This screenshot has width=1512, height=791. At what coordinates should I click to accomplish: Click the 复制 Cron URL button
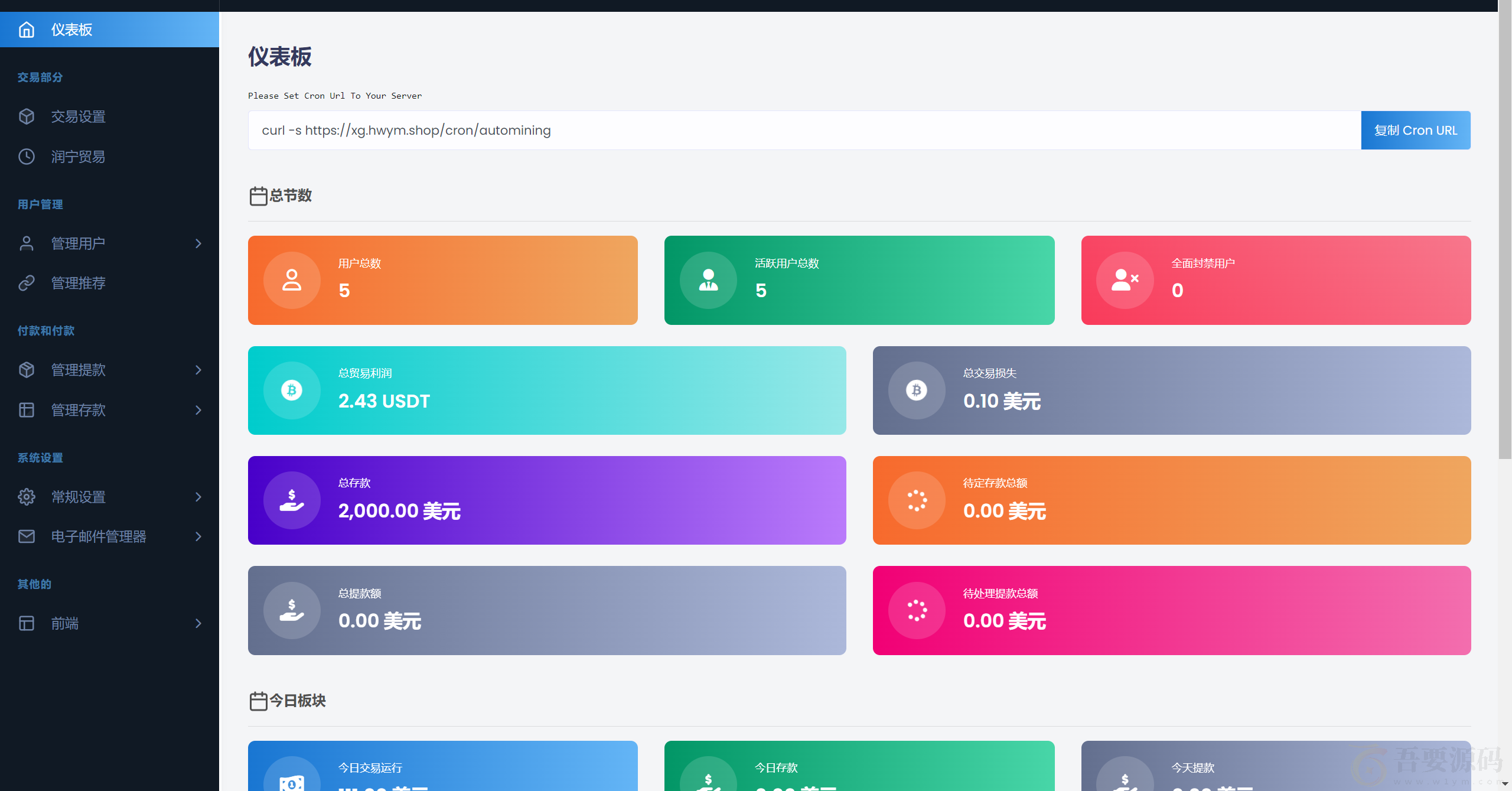pos(1416,131)
